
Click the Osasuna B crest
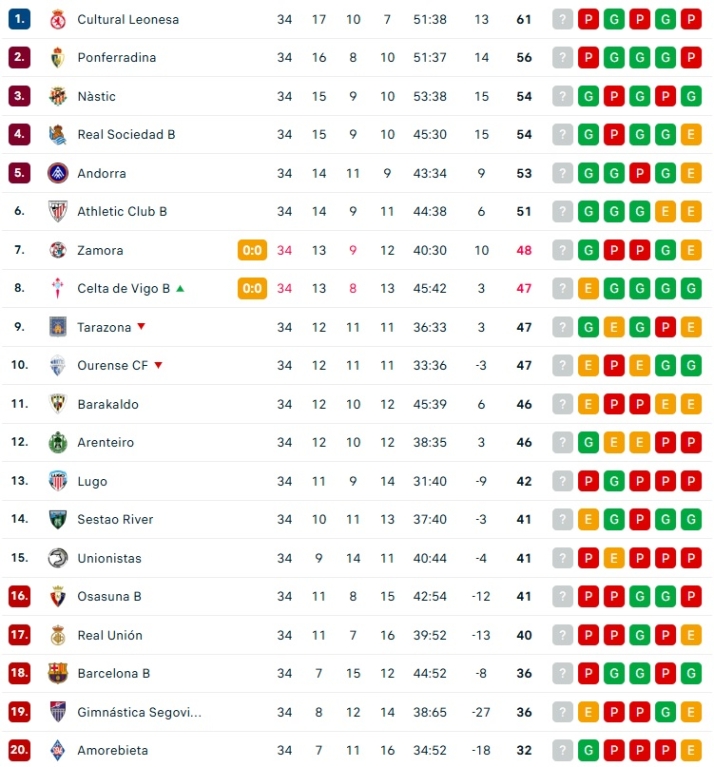pyautogui.click(x=57, y=596)
